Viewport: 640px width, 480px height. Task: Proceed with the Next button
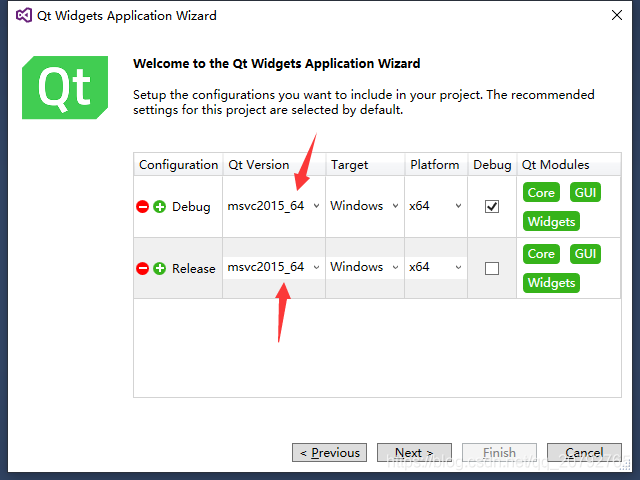point(414,453)
